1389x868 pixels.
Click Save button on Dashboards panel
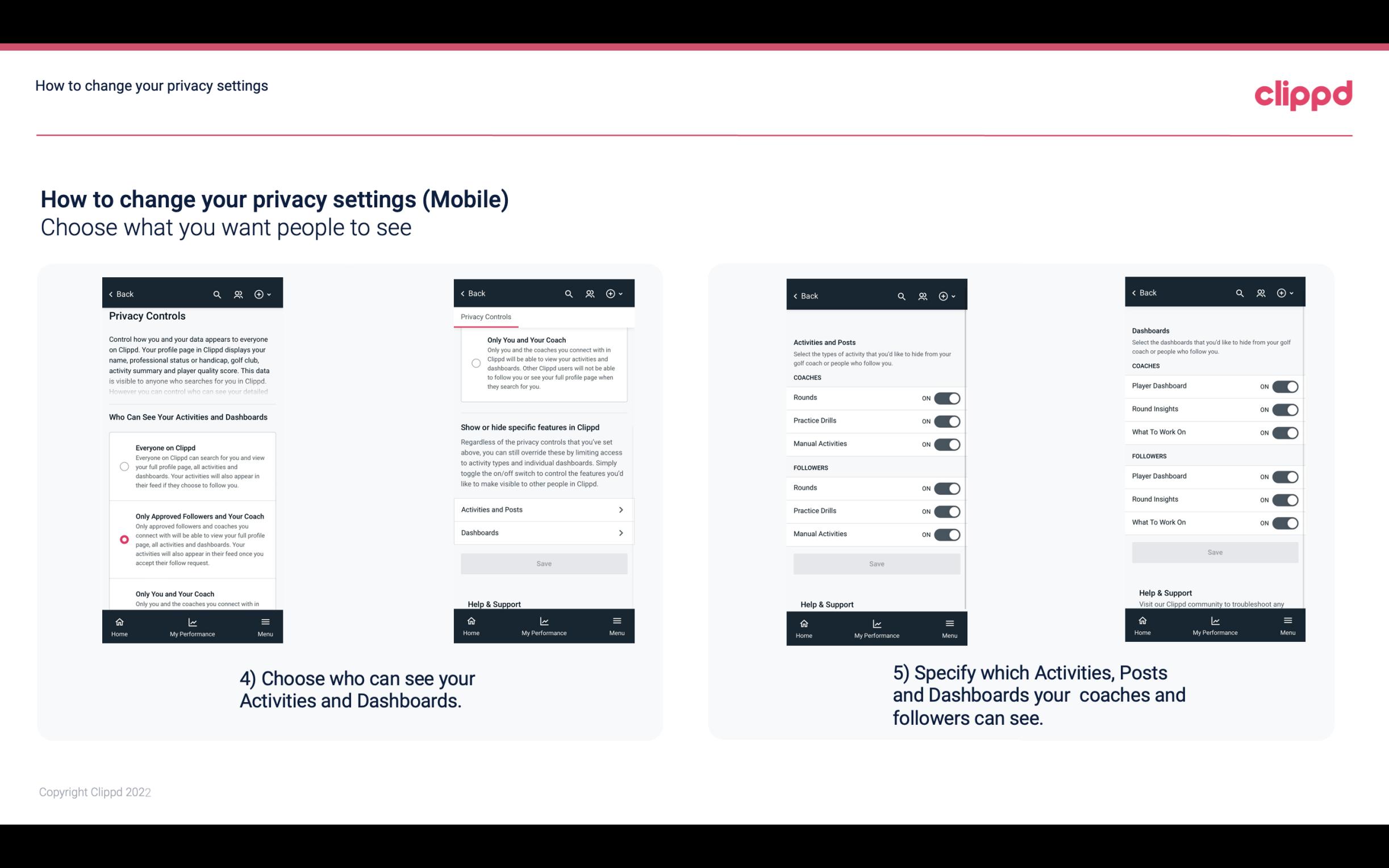1214,552
